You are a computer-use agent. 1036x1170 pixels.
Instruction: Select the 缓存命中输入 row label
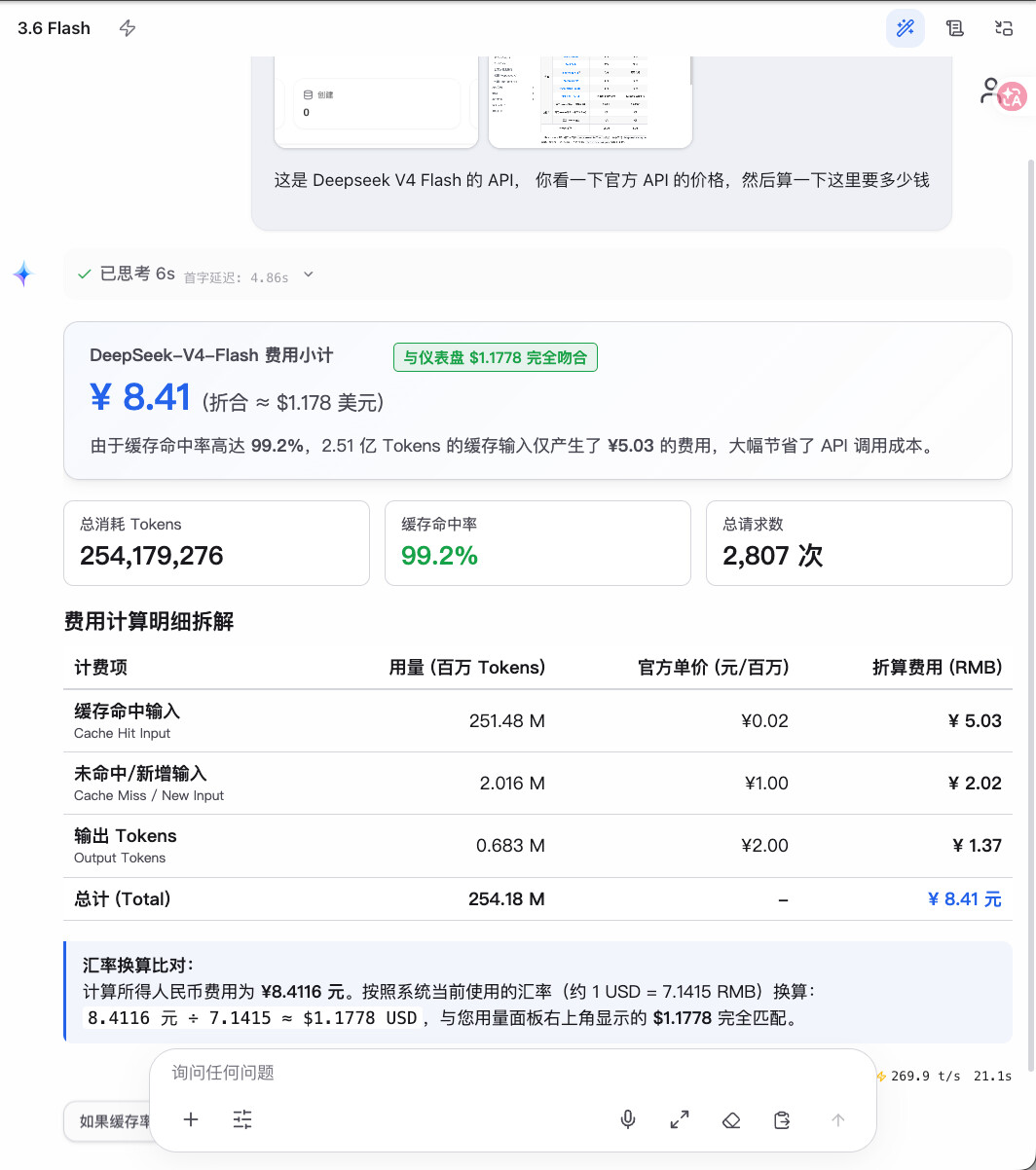[127, 712]
